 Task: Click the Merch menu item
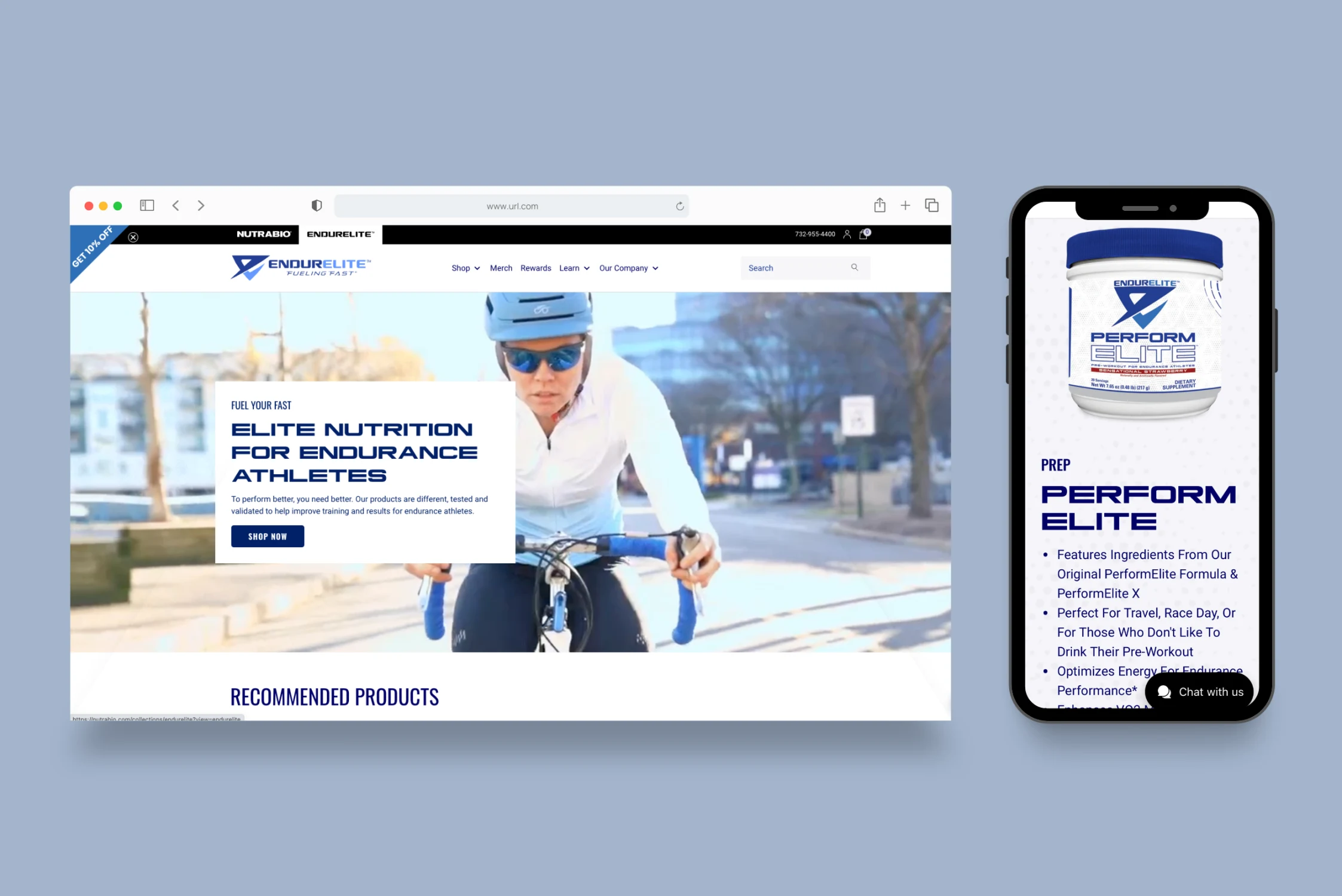point(500,268)
